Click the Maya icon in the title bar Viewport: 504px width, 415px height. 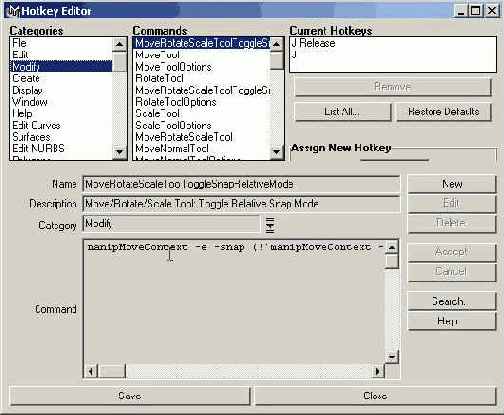(14, 11)
